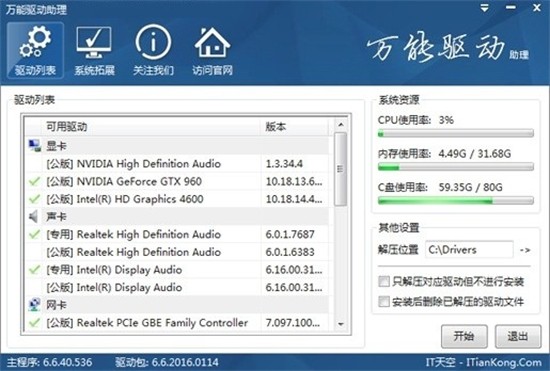Screen dimensions: 550x371
Task: Click version cell 1.3.34.4
Action: [x=284, y=164]
